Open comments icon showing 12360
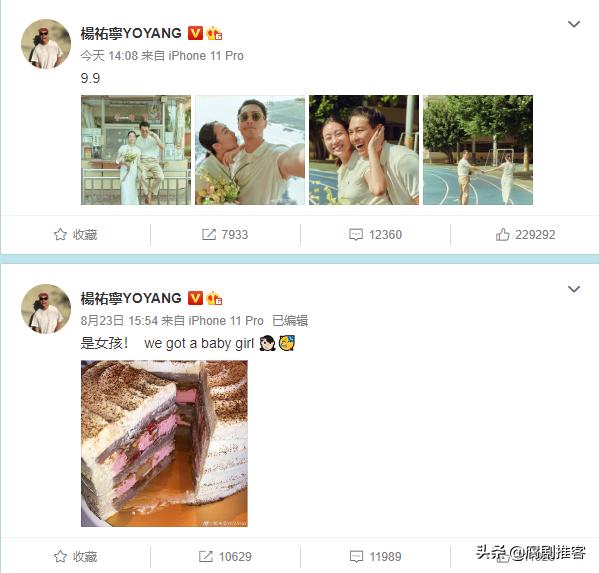 tap(356, 234)
